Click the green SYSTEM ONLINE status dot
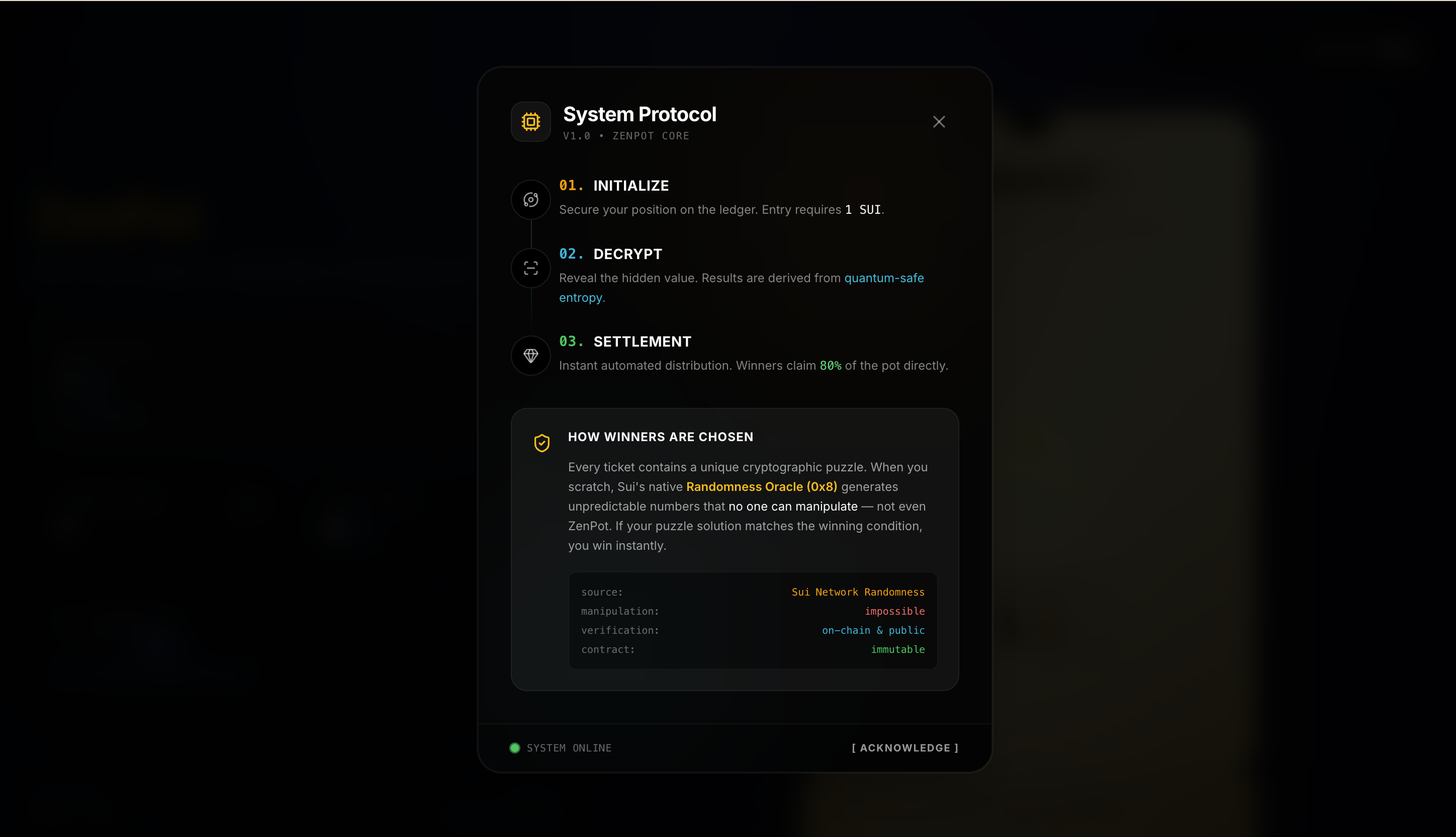 point(514,748)
